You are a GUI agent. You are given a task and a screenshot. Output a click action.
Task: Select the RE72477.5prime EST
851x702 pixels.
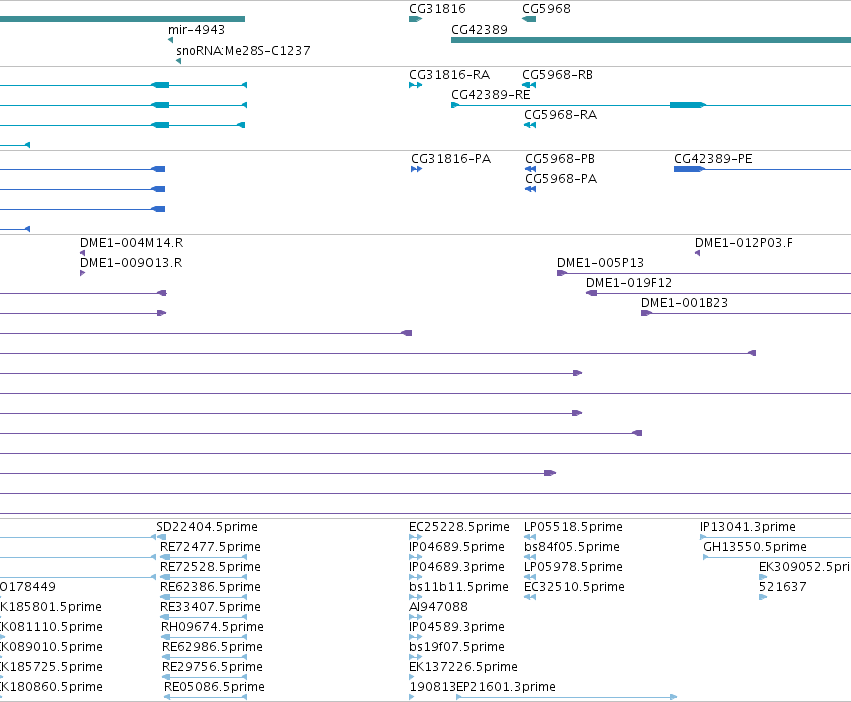[x=209, y=547]
